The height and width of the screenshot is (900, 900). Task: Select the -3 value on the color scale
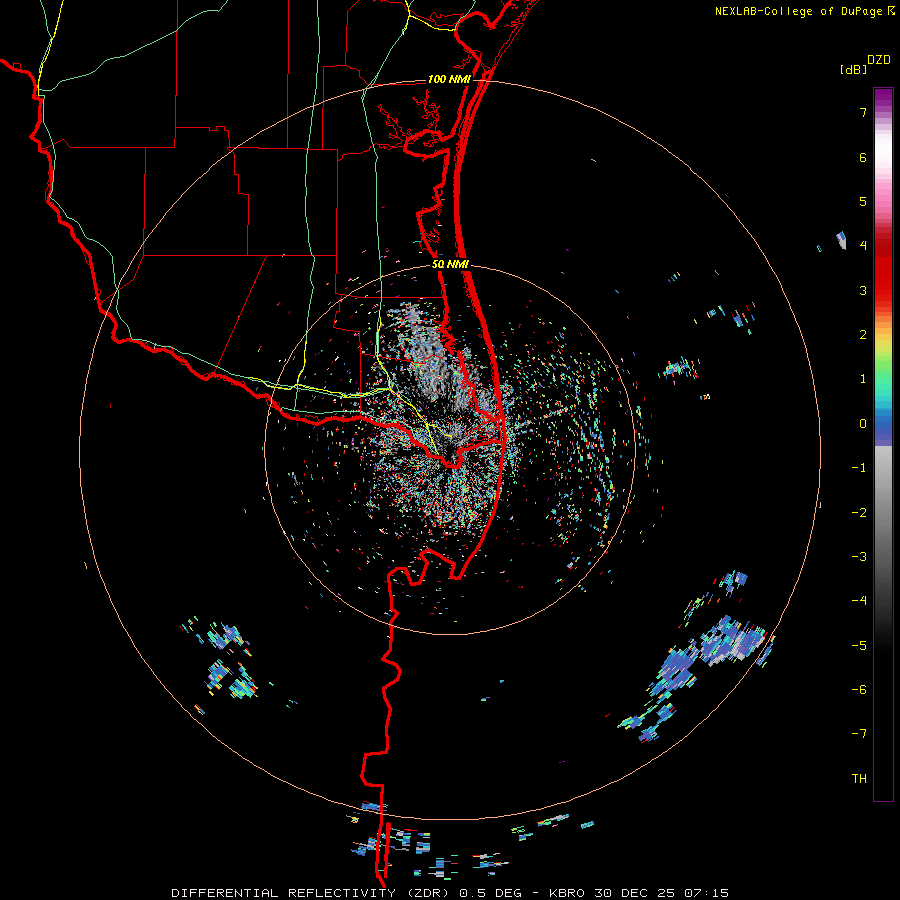click(859, 557)
